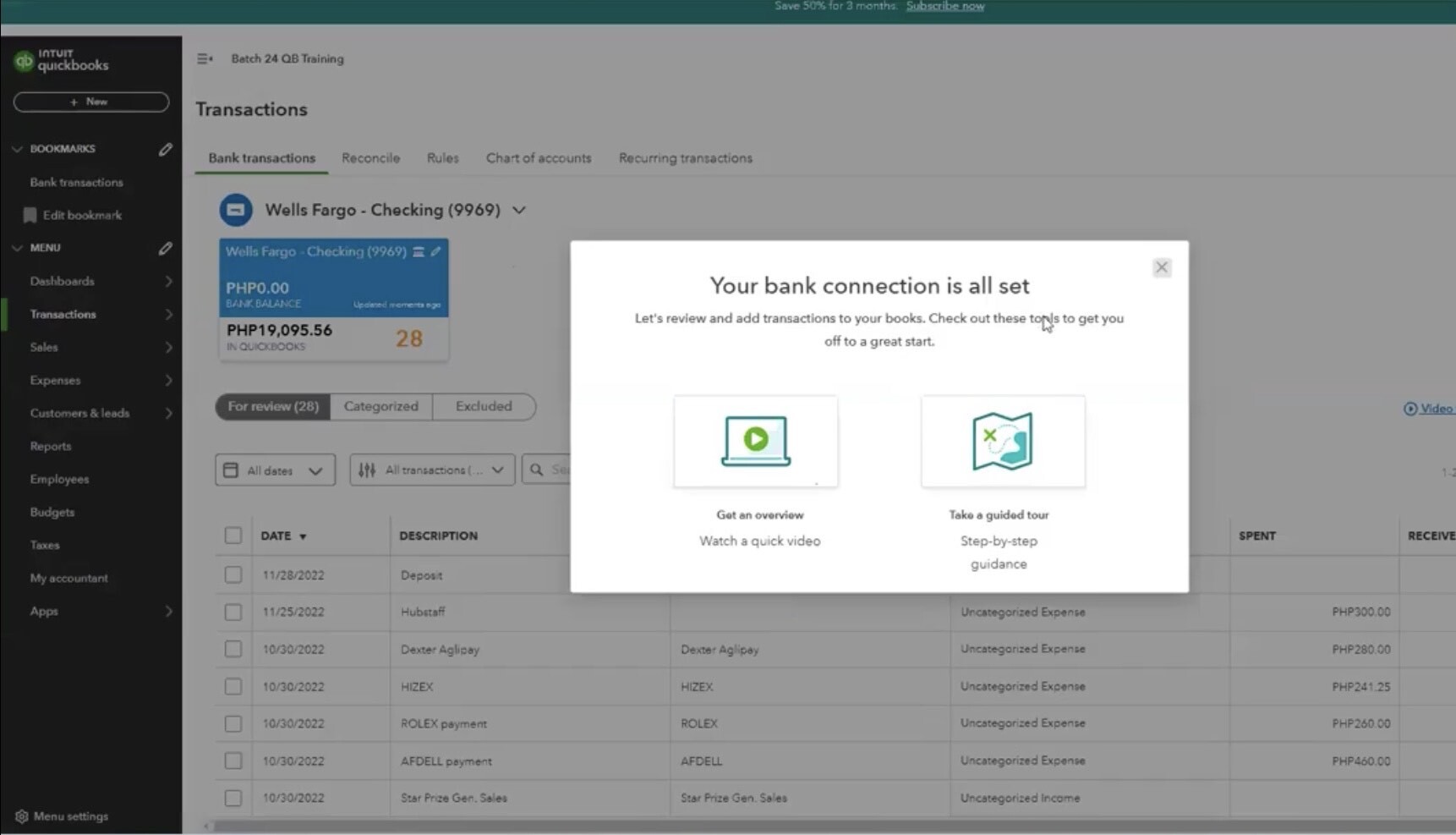Image resolution: width=1456 pixels, height=835 pixels.
Task: Edit Wells Fargo account card pencil icon
Action: (435, 251)
